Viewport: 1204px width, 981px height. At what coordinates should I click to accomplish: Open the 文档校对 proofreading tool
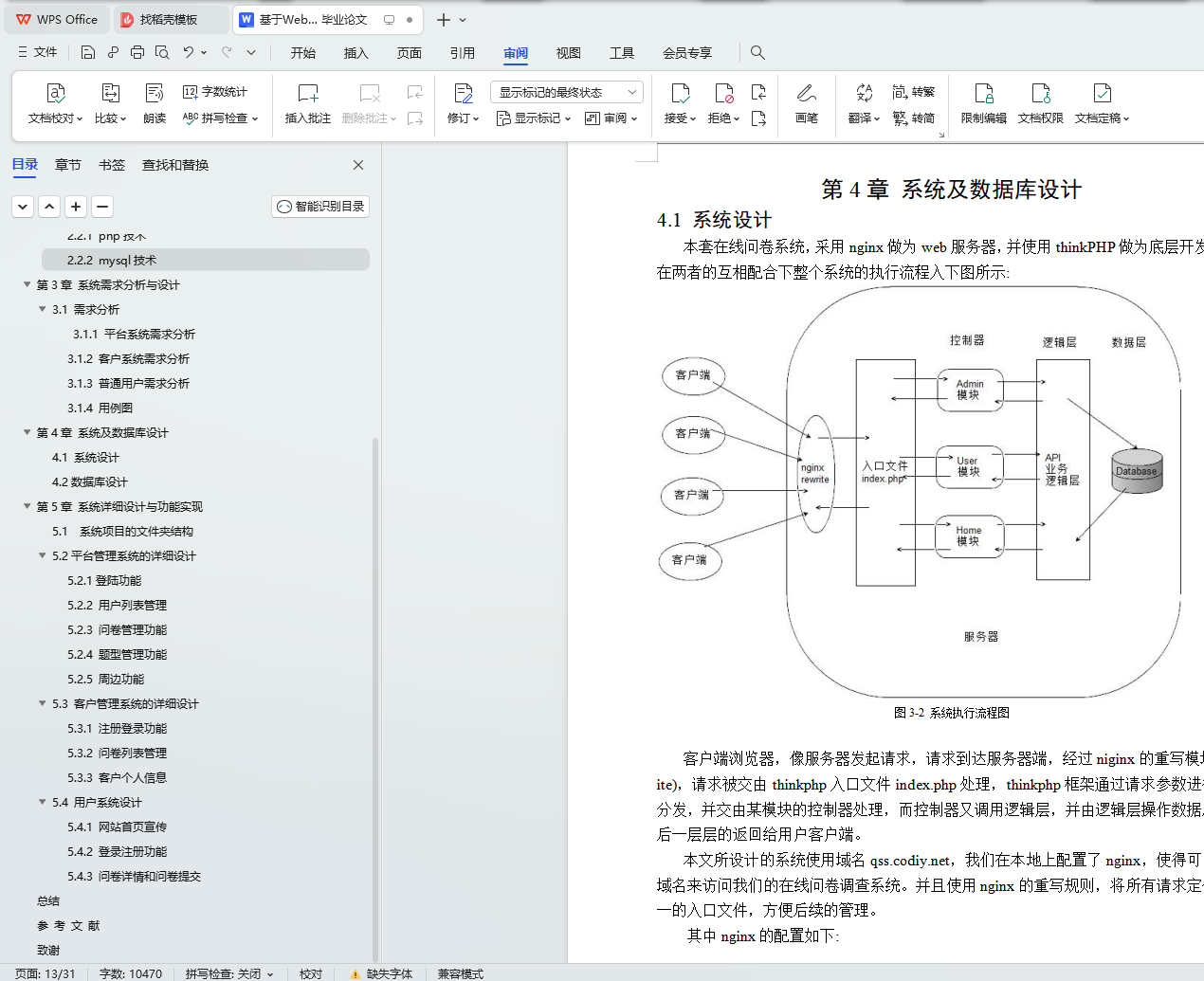pyautogui.click(x=55, y=104)
